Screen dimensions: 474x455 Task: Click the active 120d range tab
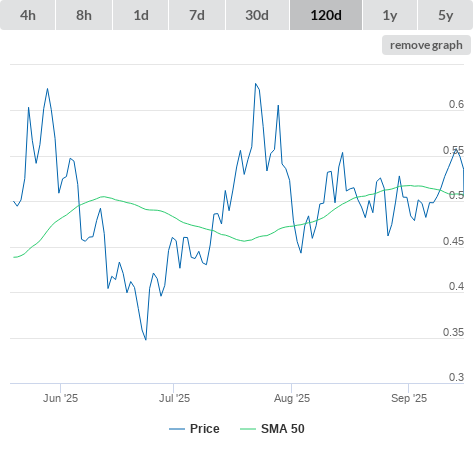coord(326,15)
